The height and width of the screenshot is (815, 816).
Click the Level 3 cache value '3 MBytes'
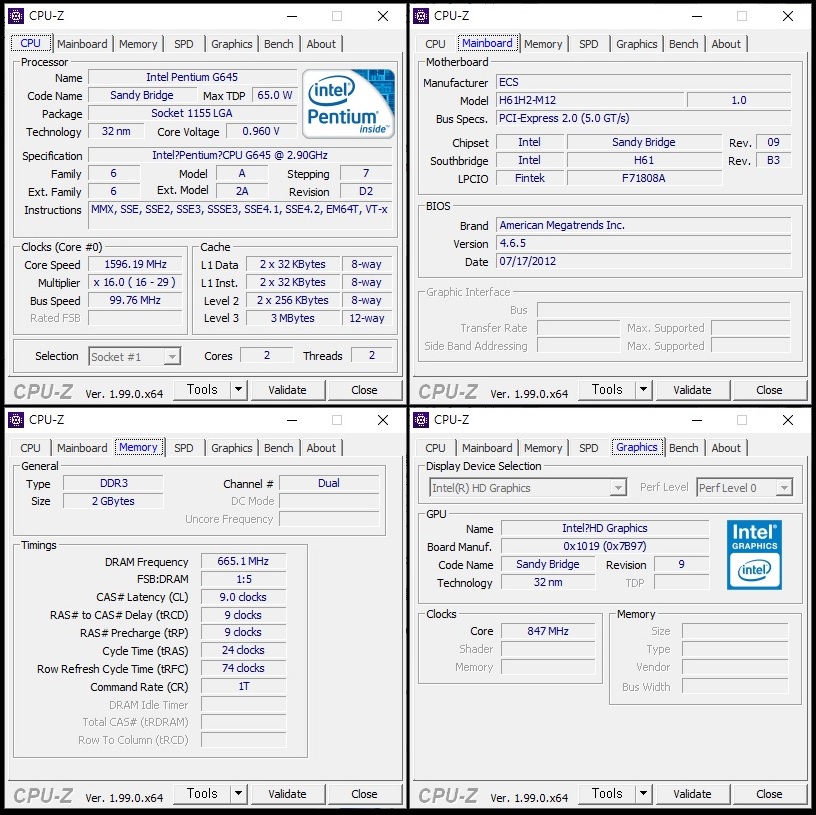point(292,318)
